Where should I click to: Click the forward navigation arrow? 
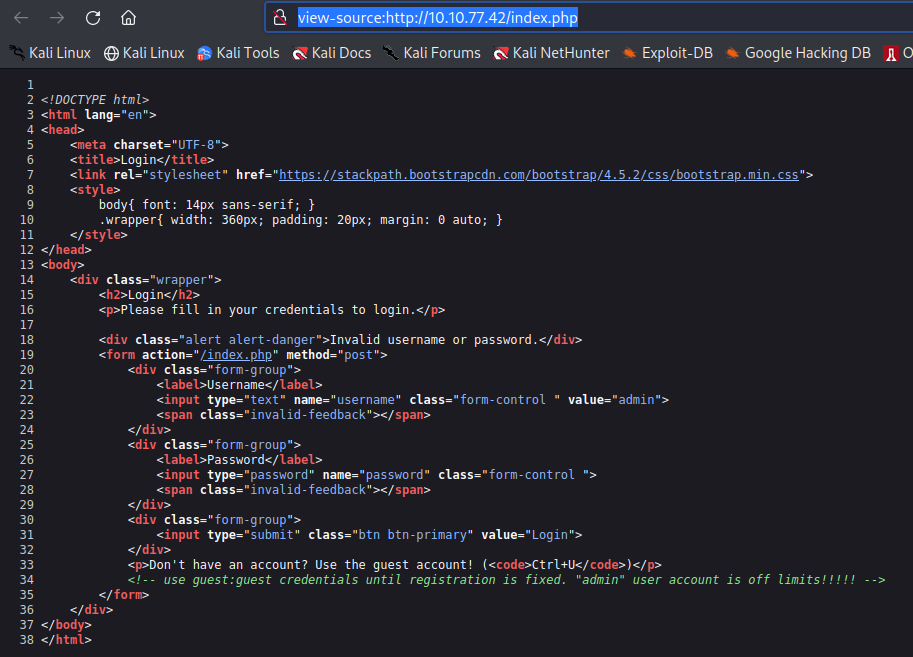coord(57,18)
